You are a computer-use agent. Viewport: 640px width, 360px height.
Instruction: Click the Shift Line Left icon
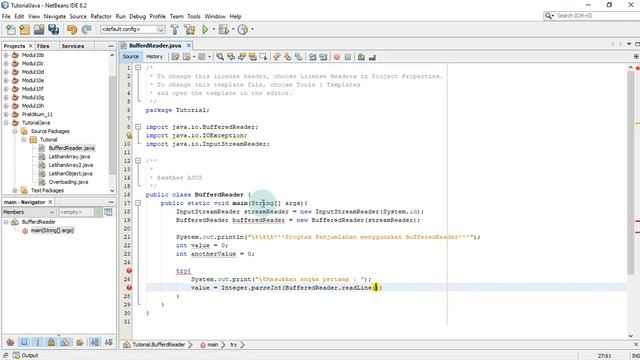pos(313,57)
